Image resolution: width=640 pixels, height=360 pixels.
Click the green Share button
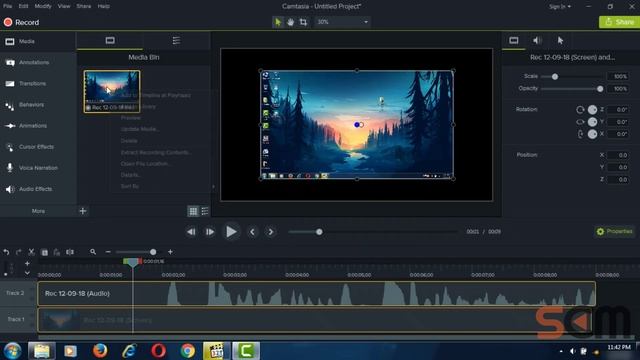619,22
